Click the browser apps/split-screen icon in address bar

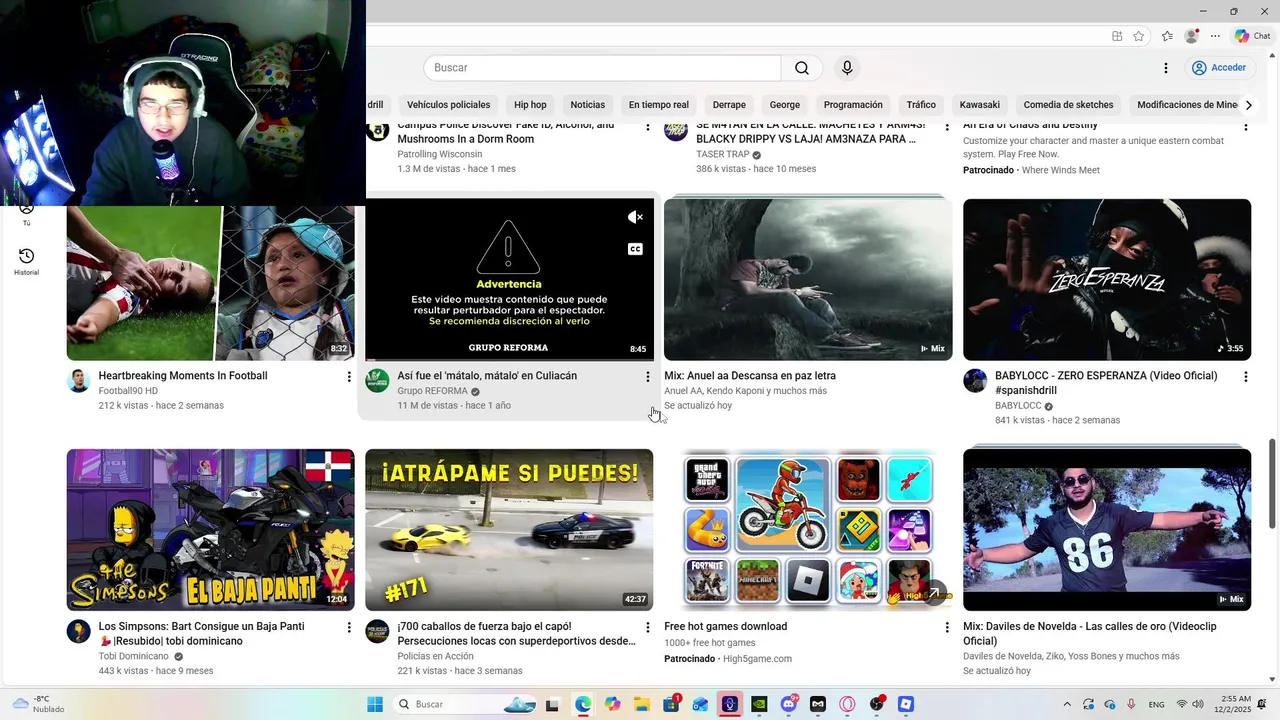click(1117, 36)
